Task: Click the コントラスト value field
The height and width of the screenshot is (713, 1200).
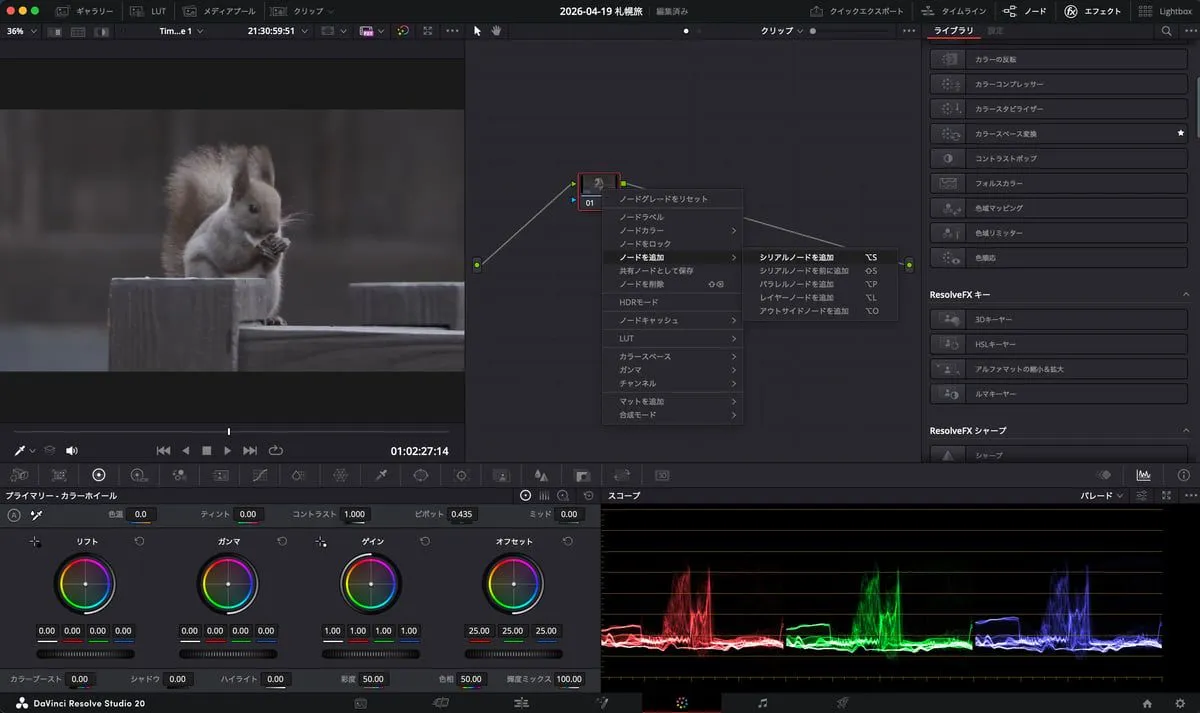Action: tap(354, 514)
